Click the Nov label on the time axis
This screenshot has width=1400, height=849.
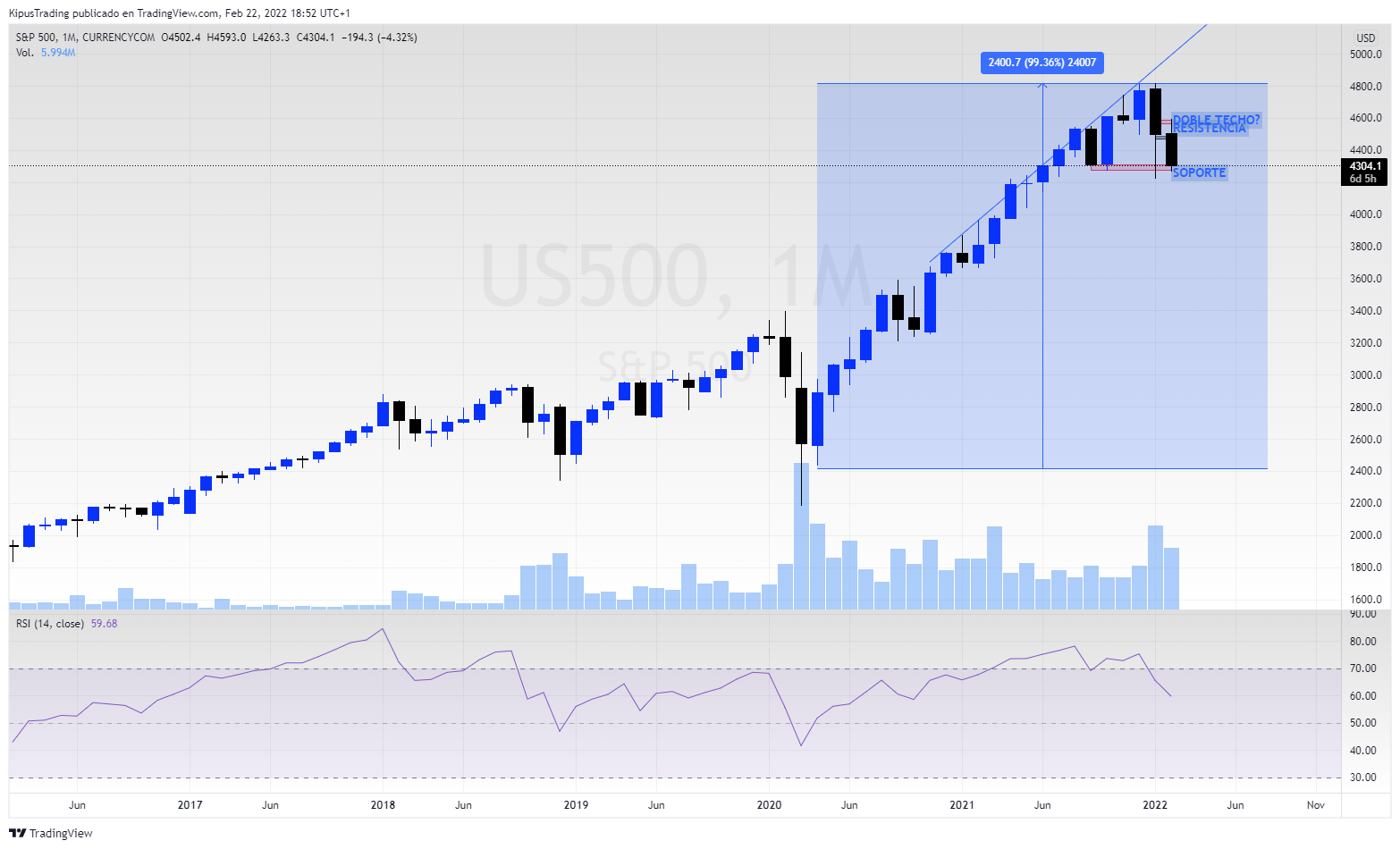pos(1316,805)
